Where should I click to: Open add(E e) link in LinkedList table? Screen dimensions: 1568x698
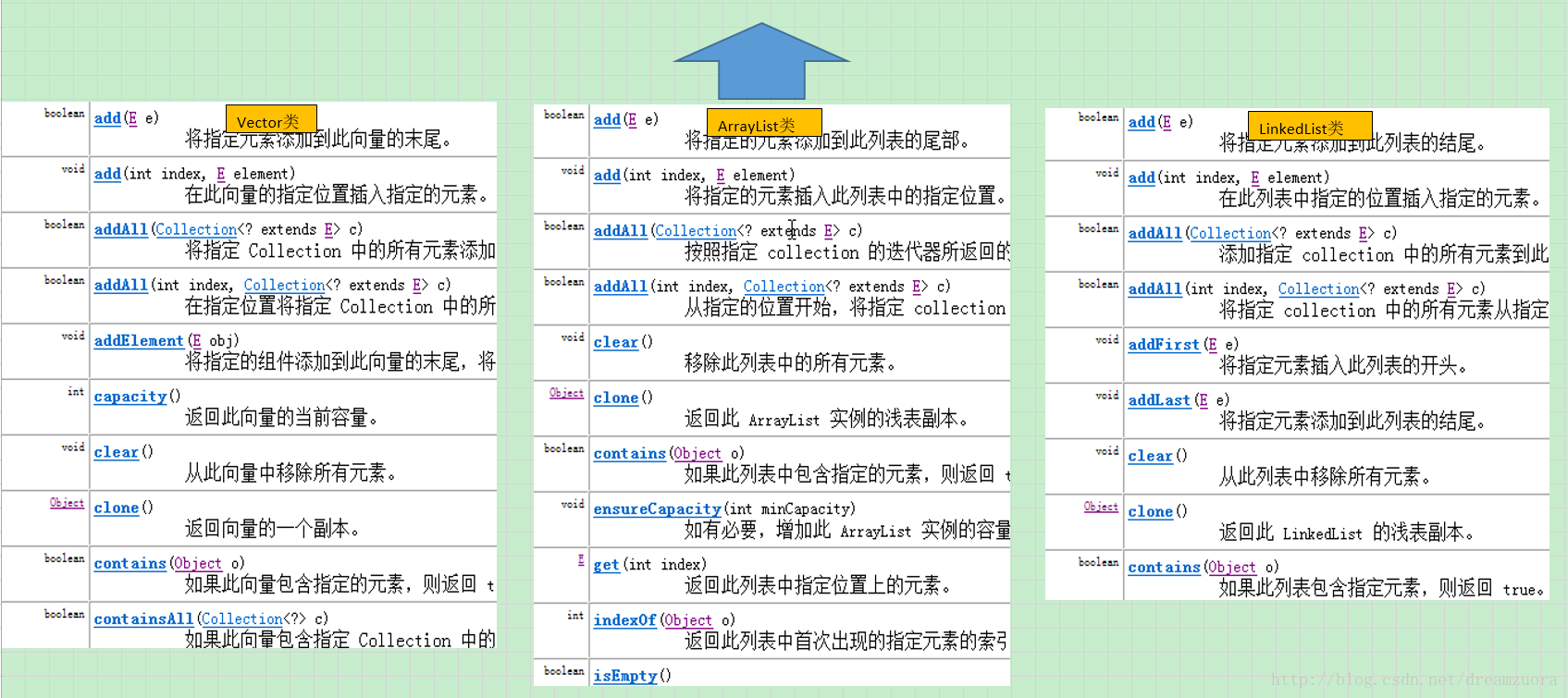[1142, 122]
